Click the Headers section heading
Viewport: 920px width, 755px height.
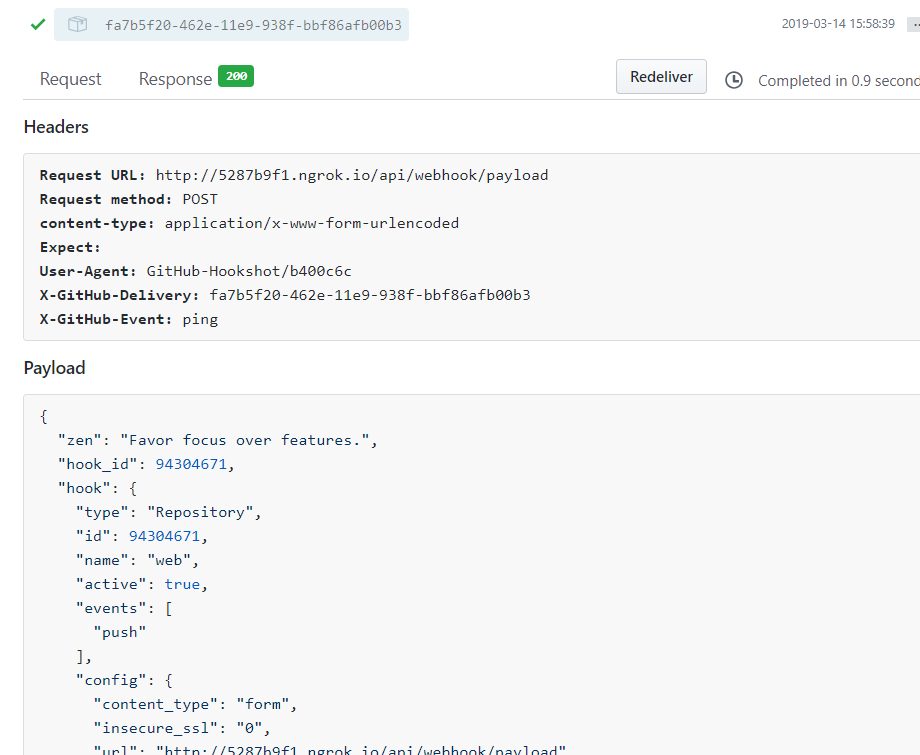(x=56, y=127)
